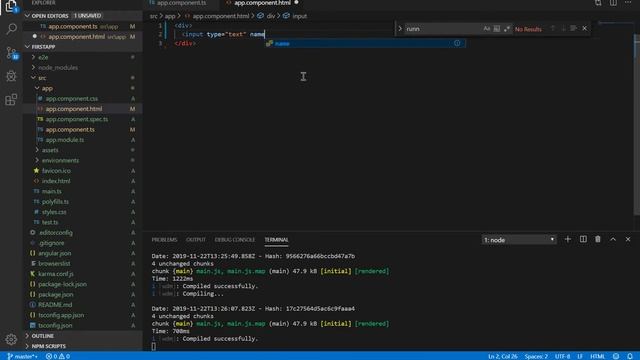Open the editor more actions ellipsis
The width and height of the screenshot is (640, 360).
(x=628, y=3)
